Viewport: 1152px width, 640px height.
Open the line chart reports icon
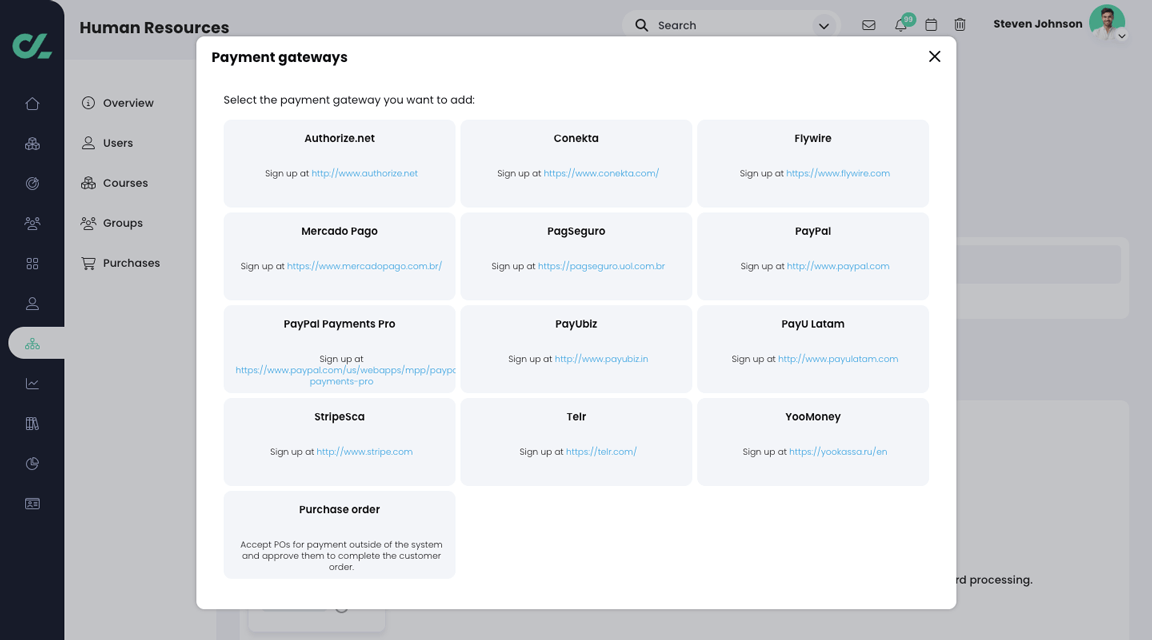(x=32, y=383)
